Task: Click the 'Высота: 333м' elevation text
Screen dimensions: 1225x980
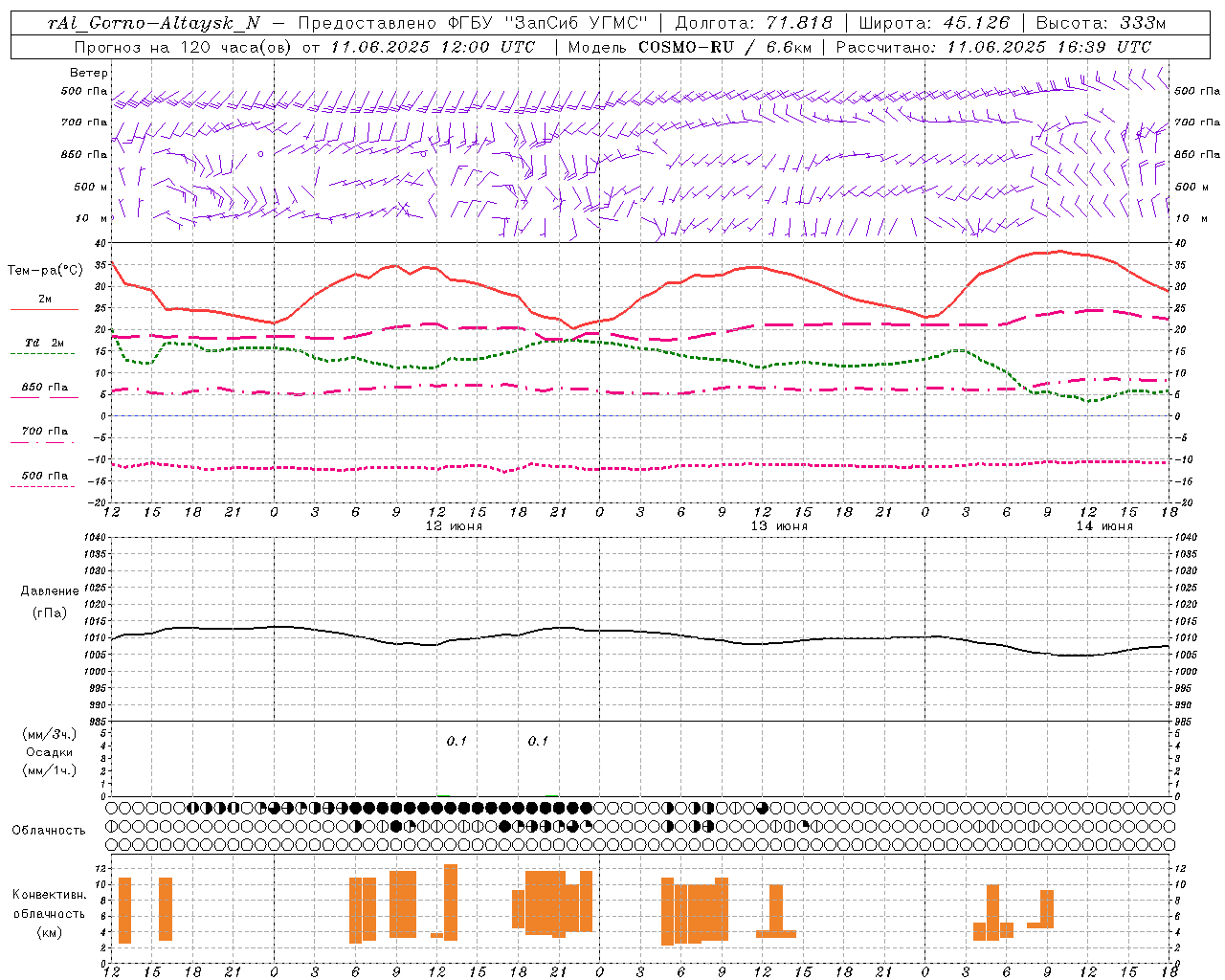Action: click(x=1102, y=24)
